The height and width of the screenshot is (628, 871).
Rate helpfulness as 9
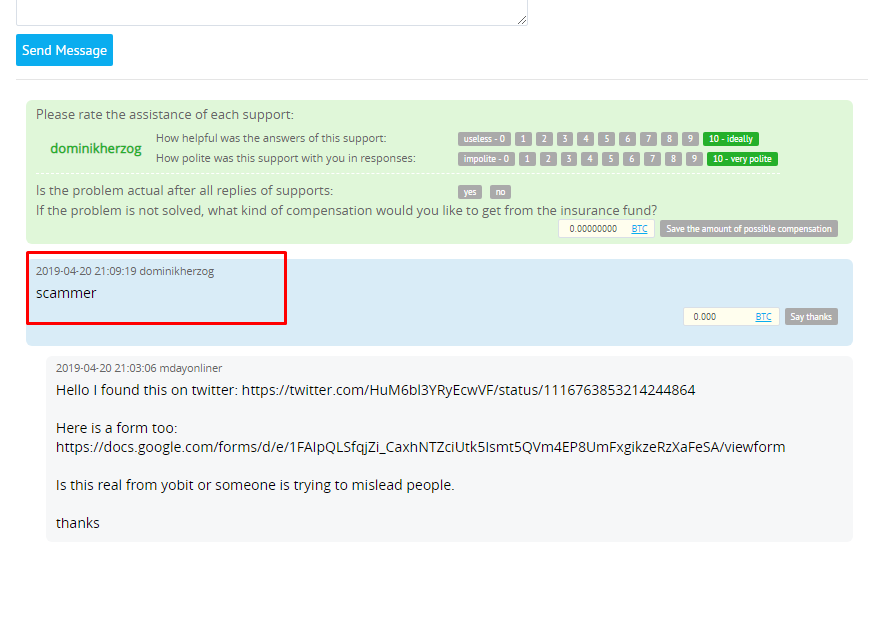[x=690, y=139]
